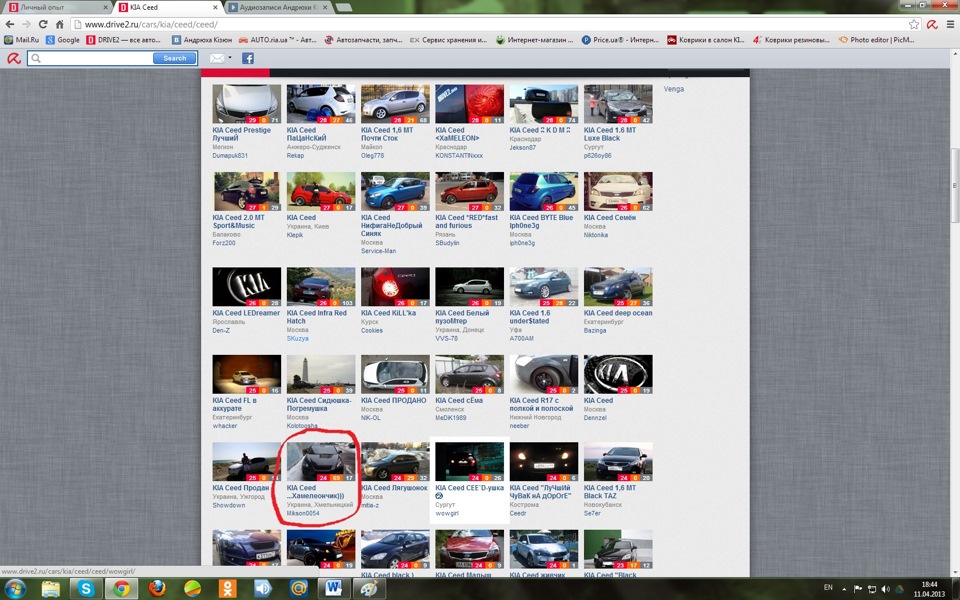Click the volume speaker tray icon
Screen dimensions: 960x600
tap(885, 589)
